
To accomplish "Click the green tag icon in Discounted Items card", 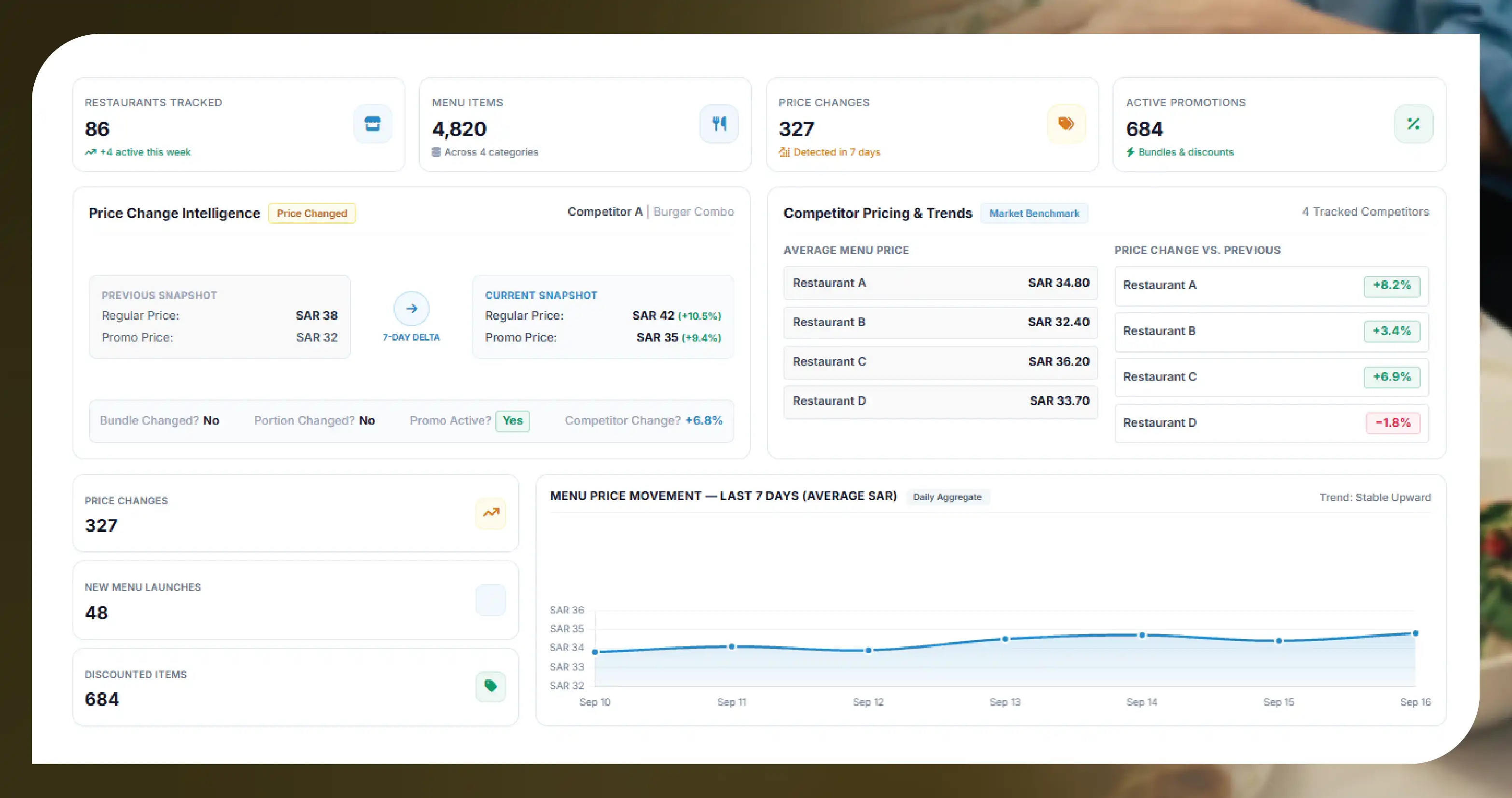I will [x=490, y=686].
